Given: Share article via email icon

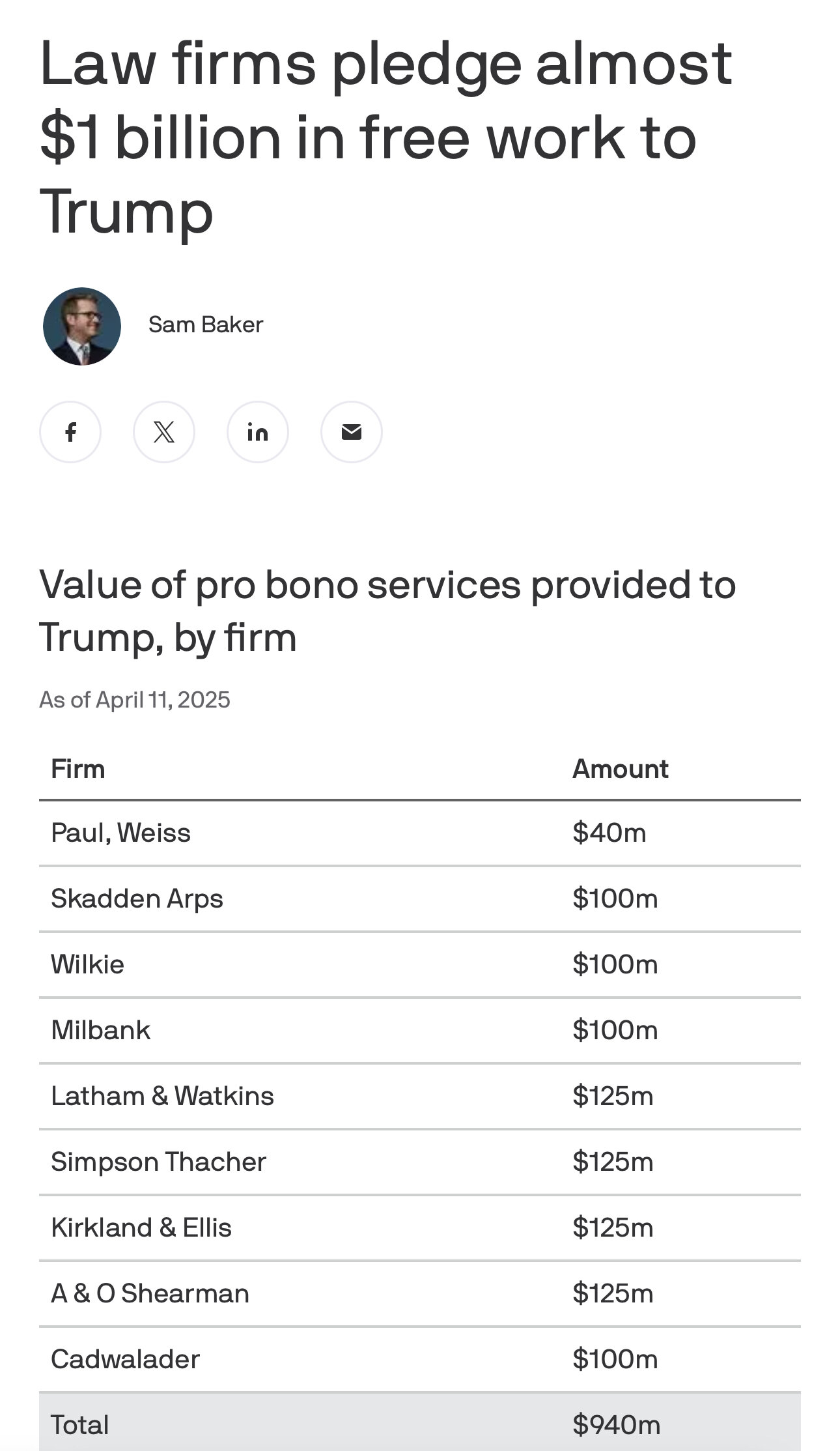Looking at the screenshot, I should click(x=352, y=432).
